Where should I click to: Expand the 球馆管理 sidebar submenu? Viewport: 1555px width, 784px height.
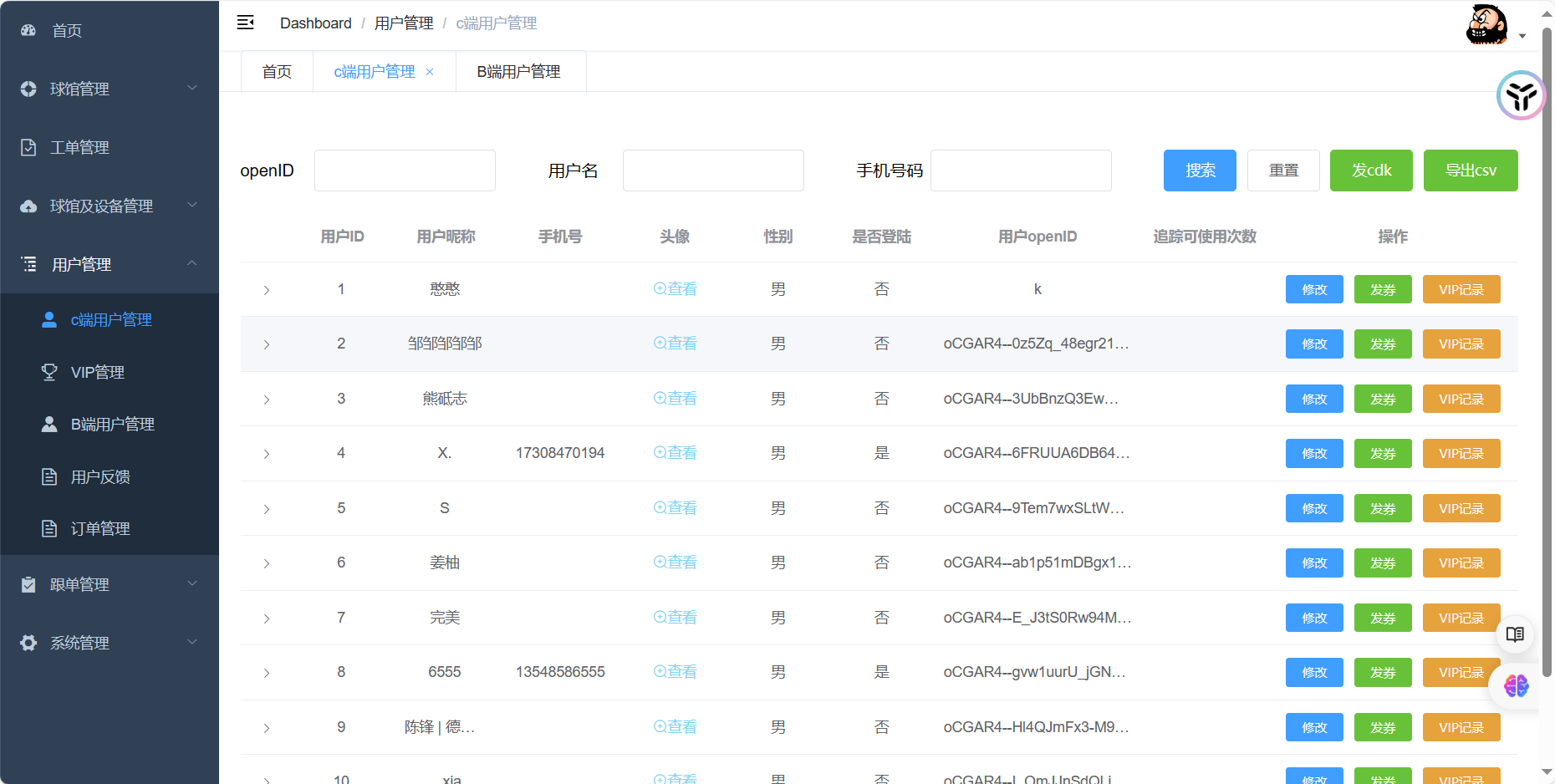pos(192,88)
